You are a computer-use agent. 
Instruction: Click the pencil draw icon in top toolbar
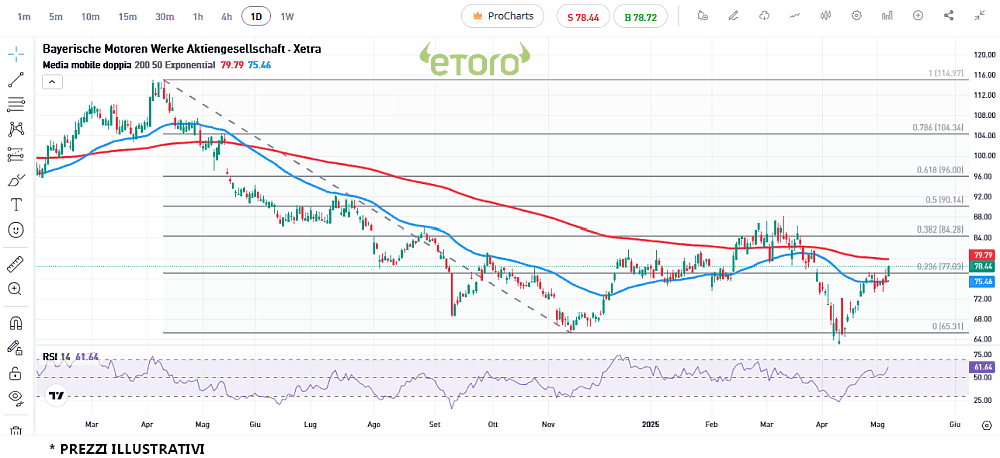(x=733, y=16)
